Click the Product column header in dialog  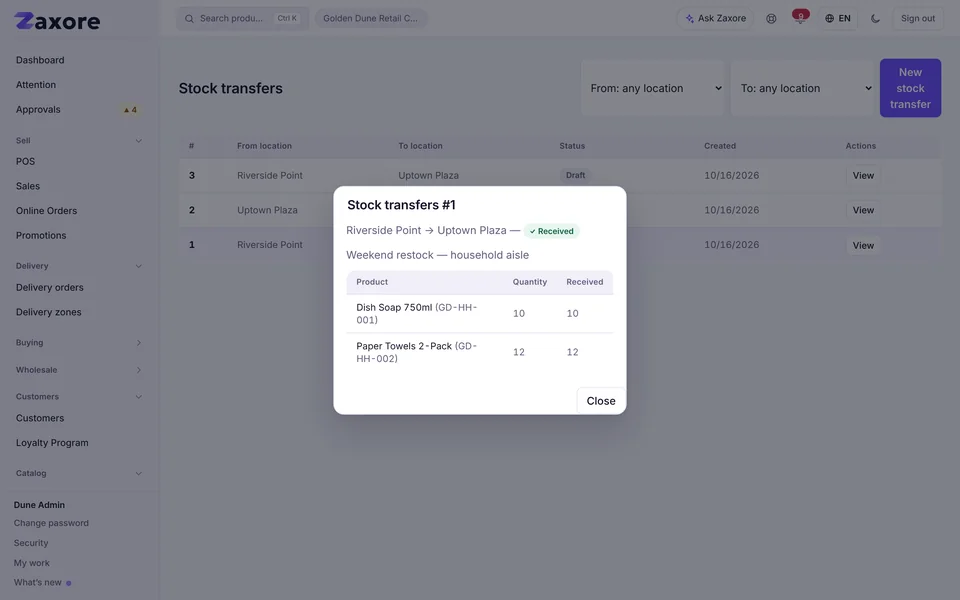[372, 282]
